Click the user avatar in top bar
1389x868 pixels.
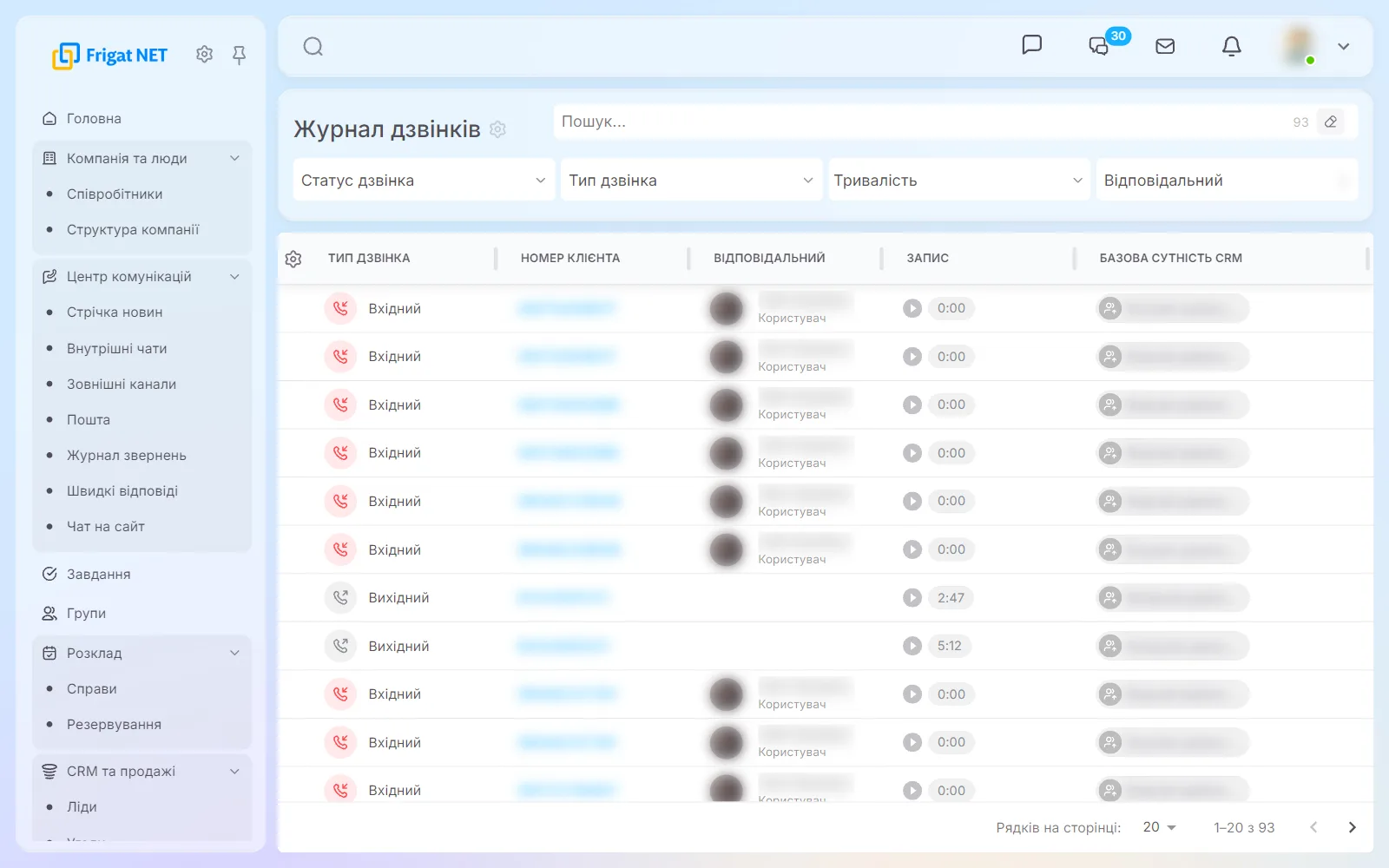tap(1299, 46)
